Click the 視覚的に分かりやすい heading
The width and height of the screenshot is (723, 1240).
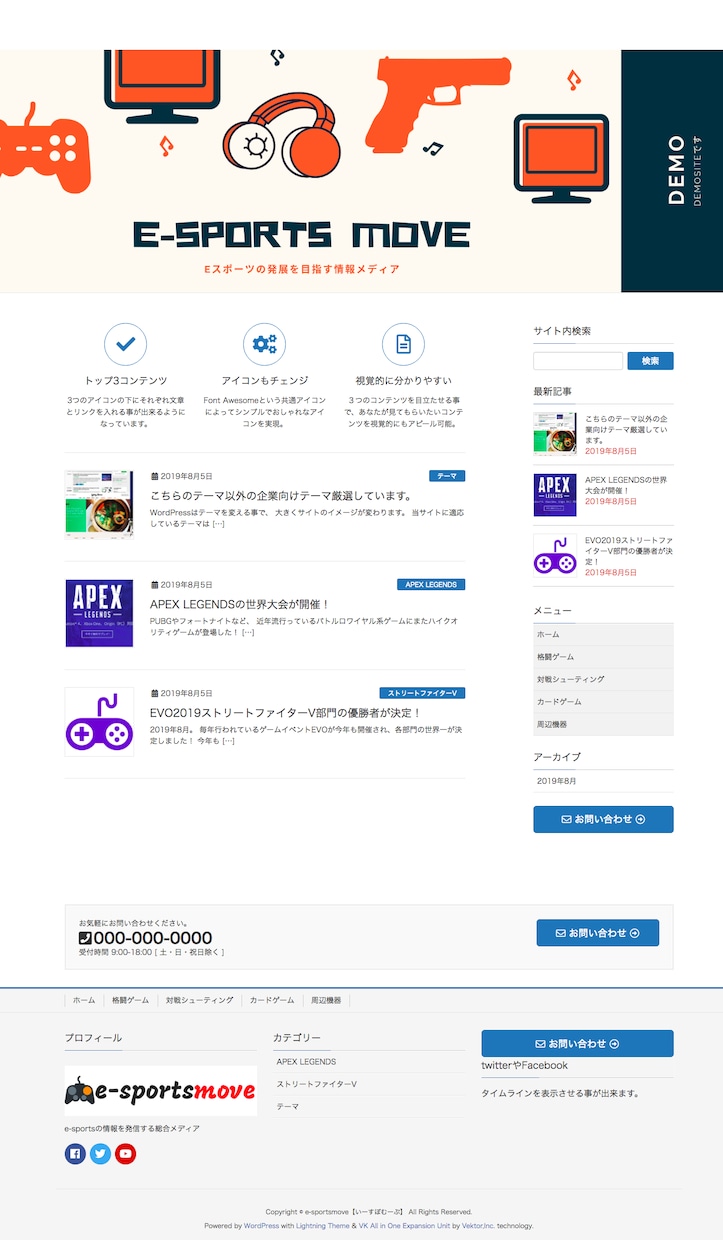pyautogui.click(x=404, y=381)
